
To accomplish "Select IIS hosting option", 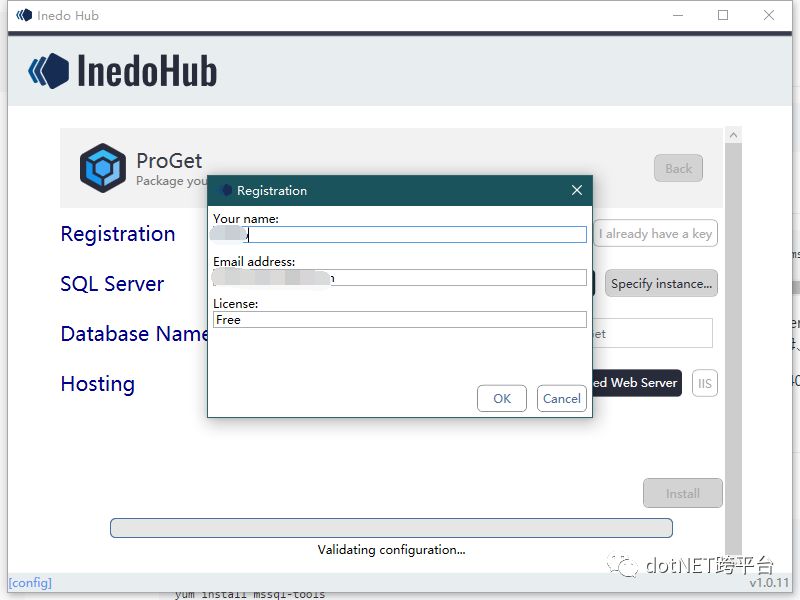I will coord(705,383).
